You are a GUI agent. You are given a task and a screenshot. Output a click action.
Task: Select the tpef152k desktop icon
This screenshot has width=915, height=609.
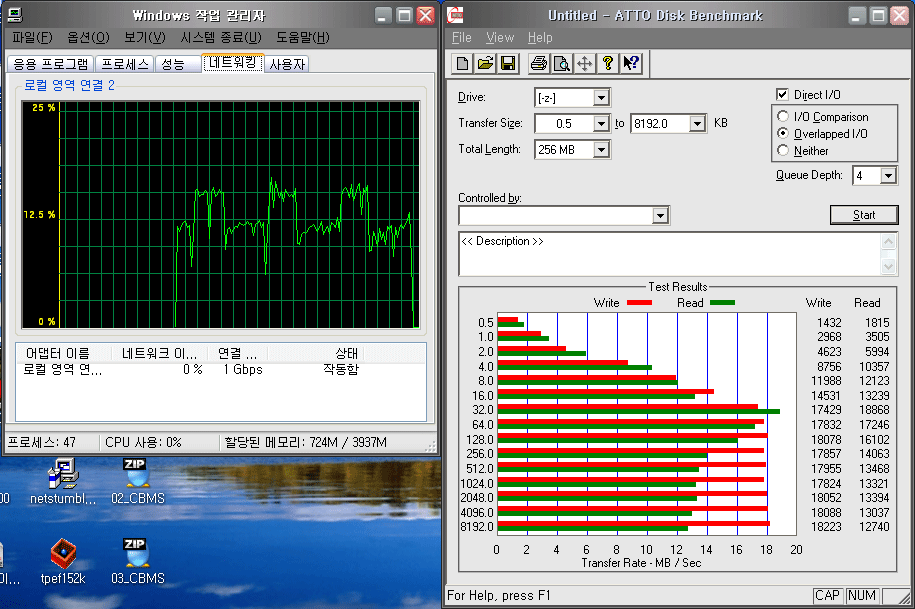pos(63,562)
